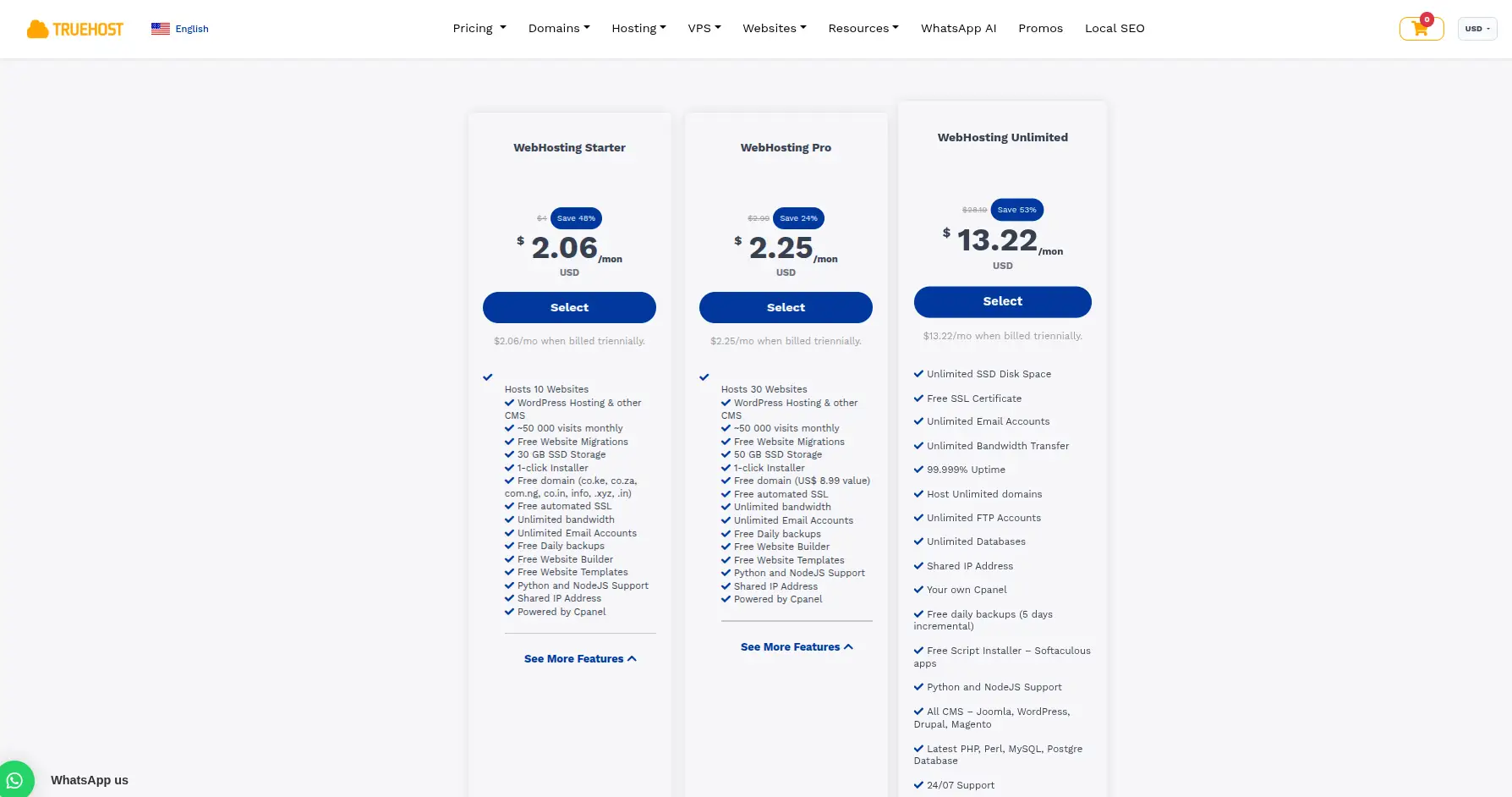Select the WebHosting Starter plan
Viewport: 1512px width, 797px height.
569,307
